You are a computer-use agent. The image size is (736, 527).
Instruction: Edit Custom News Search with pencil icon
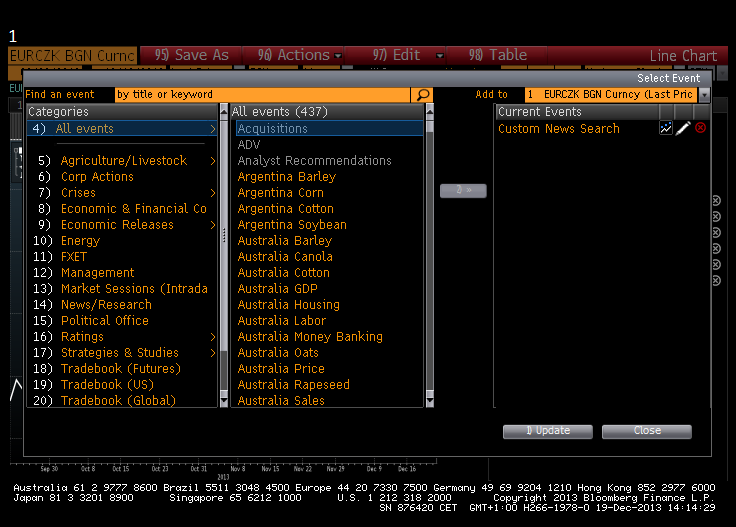coord(683,128)
